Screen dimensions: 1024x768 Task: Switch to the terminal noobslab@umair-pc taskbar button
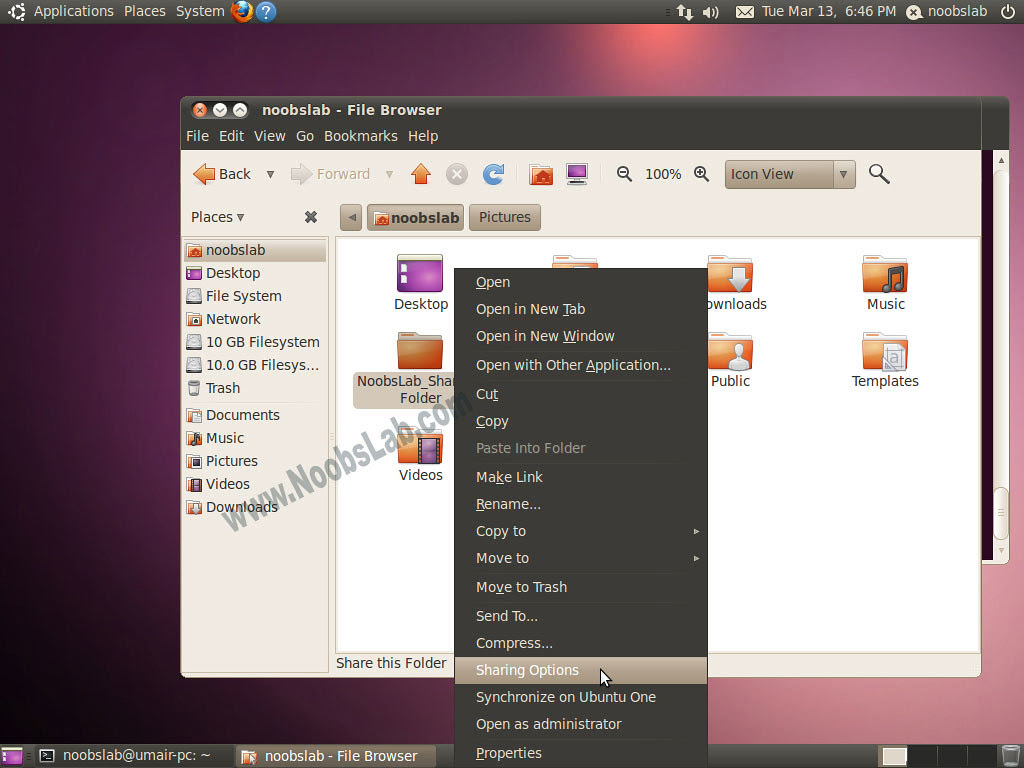(133, 756)
